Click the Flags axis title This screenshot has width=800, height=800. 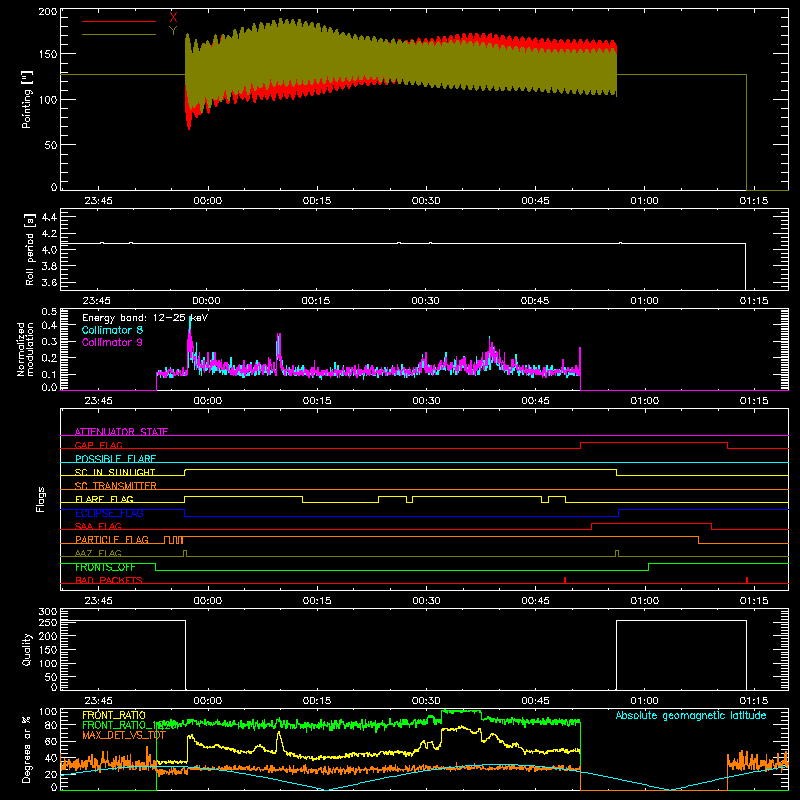point(41,499)
